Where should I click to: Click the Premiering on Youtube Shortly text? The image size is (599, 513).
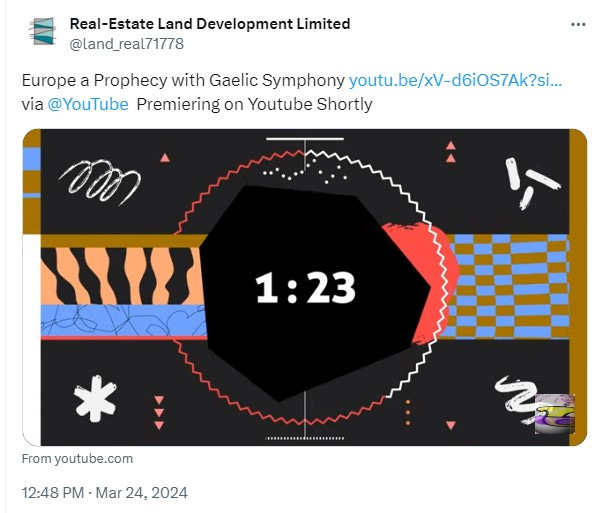254,104
